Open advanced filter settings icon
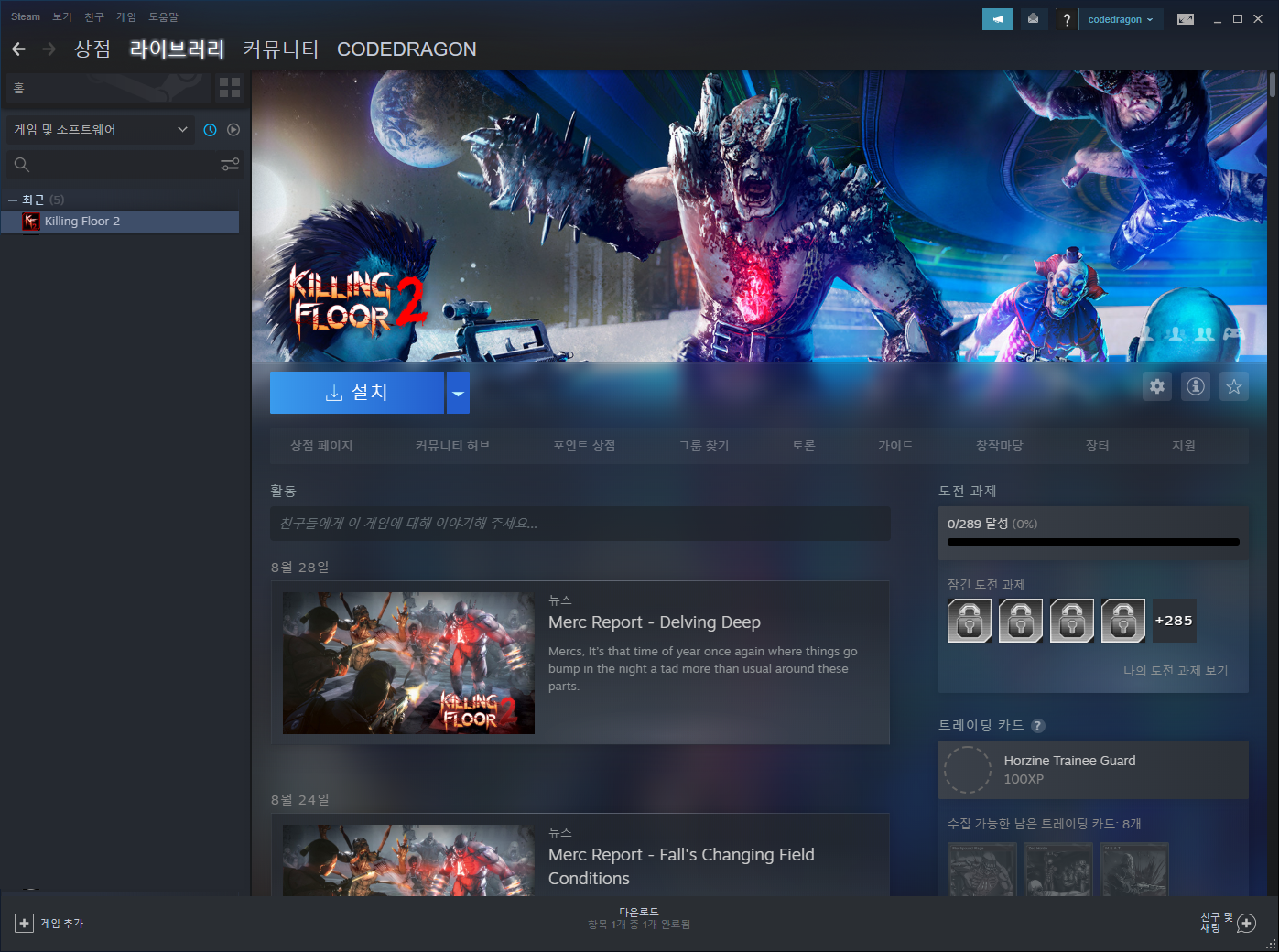Viewport: 1279px width, 952px height. coord(230,165)
